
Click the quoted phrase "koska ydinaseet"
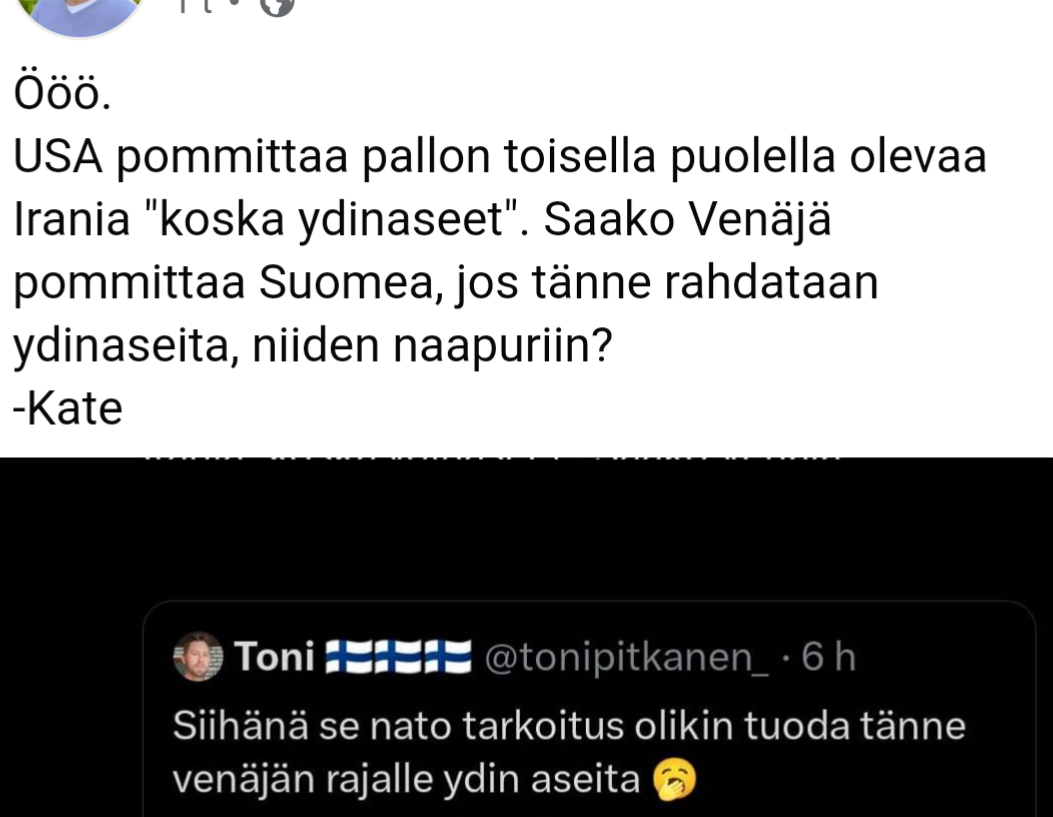(337, 221)
